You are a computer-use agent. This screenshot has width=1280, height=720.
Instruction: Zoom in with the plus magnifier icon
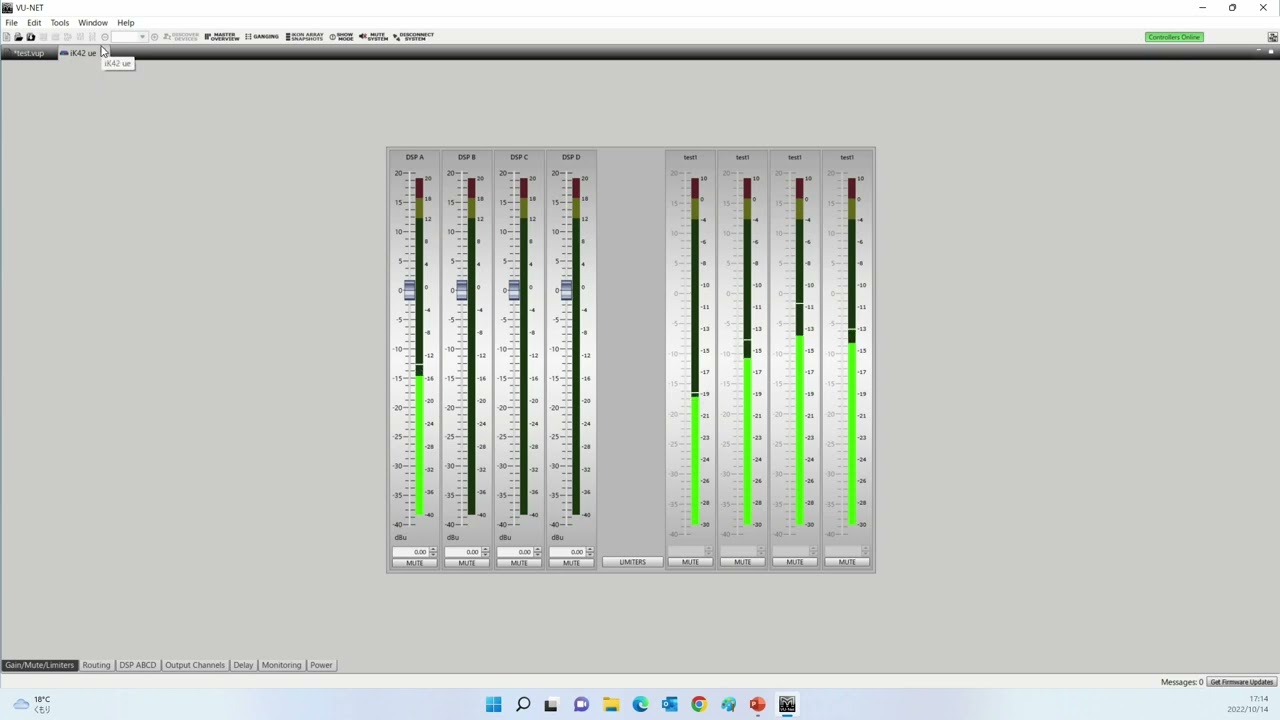click(x=154, y=37)
